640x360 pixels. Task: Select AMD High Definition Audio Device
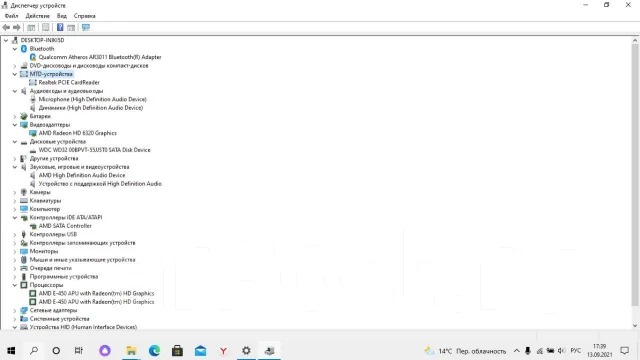coord(82,176)
